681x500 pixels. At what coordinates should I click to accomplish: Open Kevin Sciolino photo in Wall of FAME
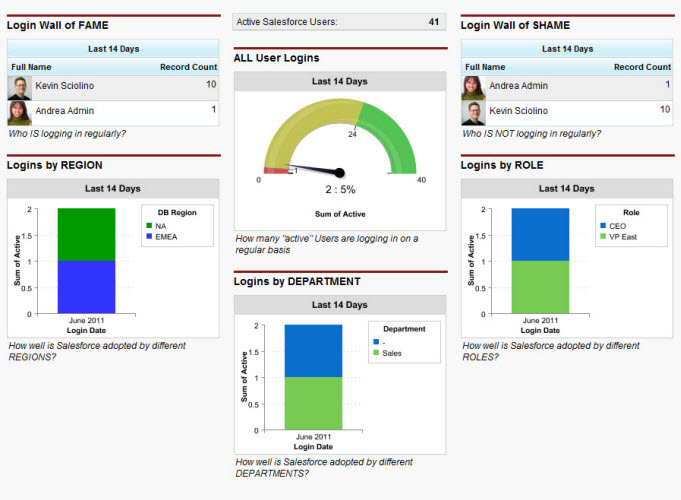(20, 88)
